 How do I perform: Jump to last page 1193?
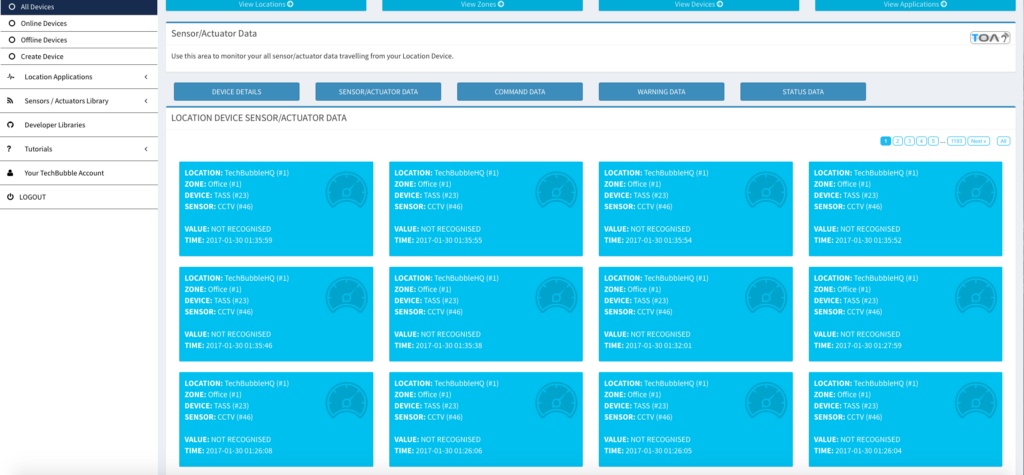click(x=957, y=141)
